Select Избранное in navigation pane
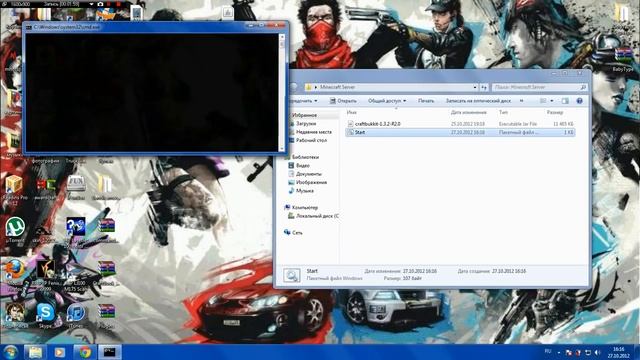This screenshot has height=360, width=640. (x=304, y=115)
